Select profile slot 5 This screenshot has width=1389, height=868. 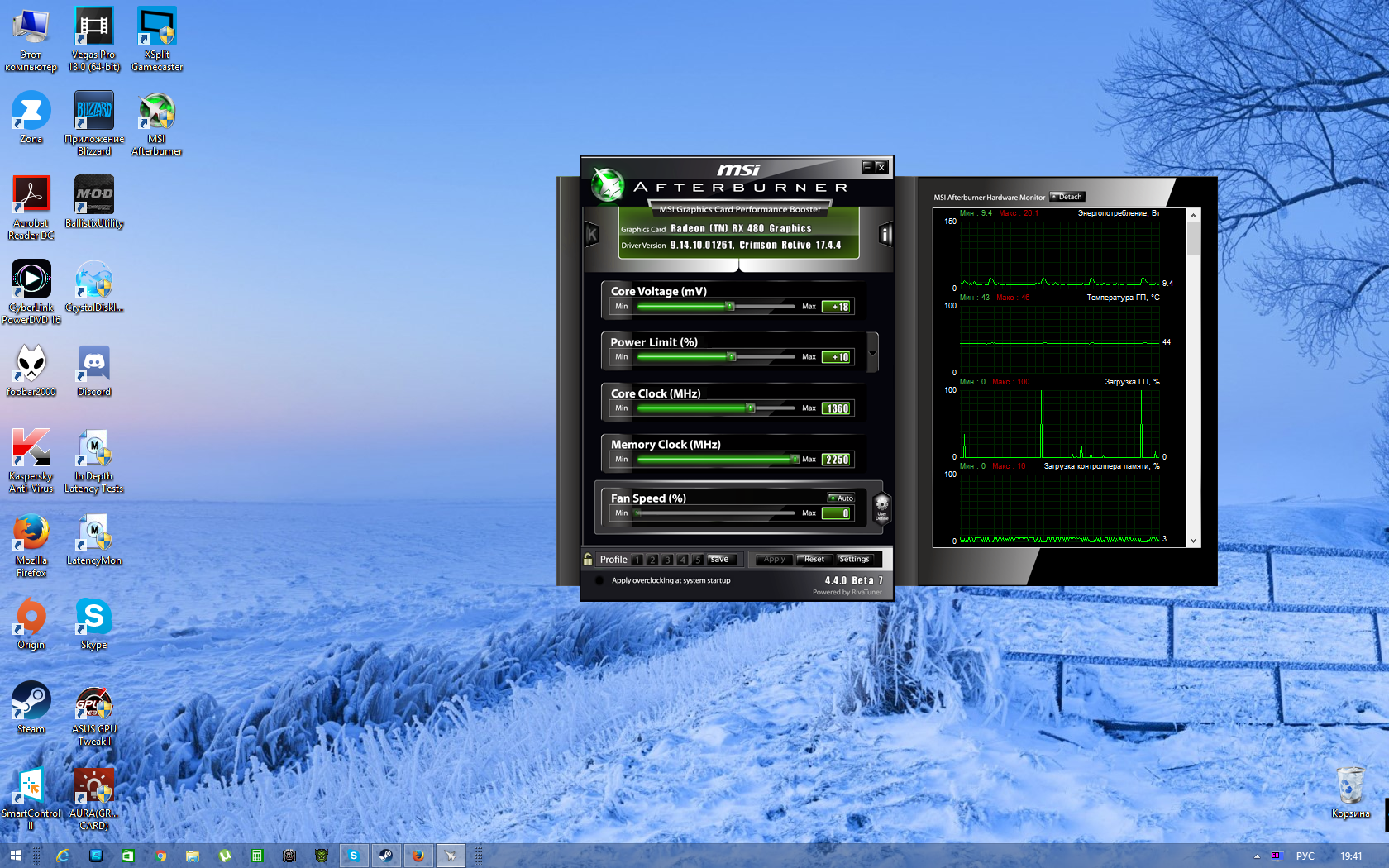[x=698, y=560]
